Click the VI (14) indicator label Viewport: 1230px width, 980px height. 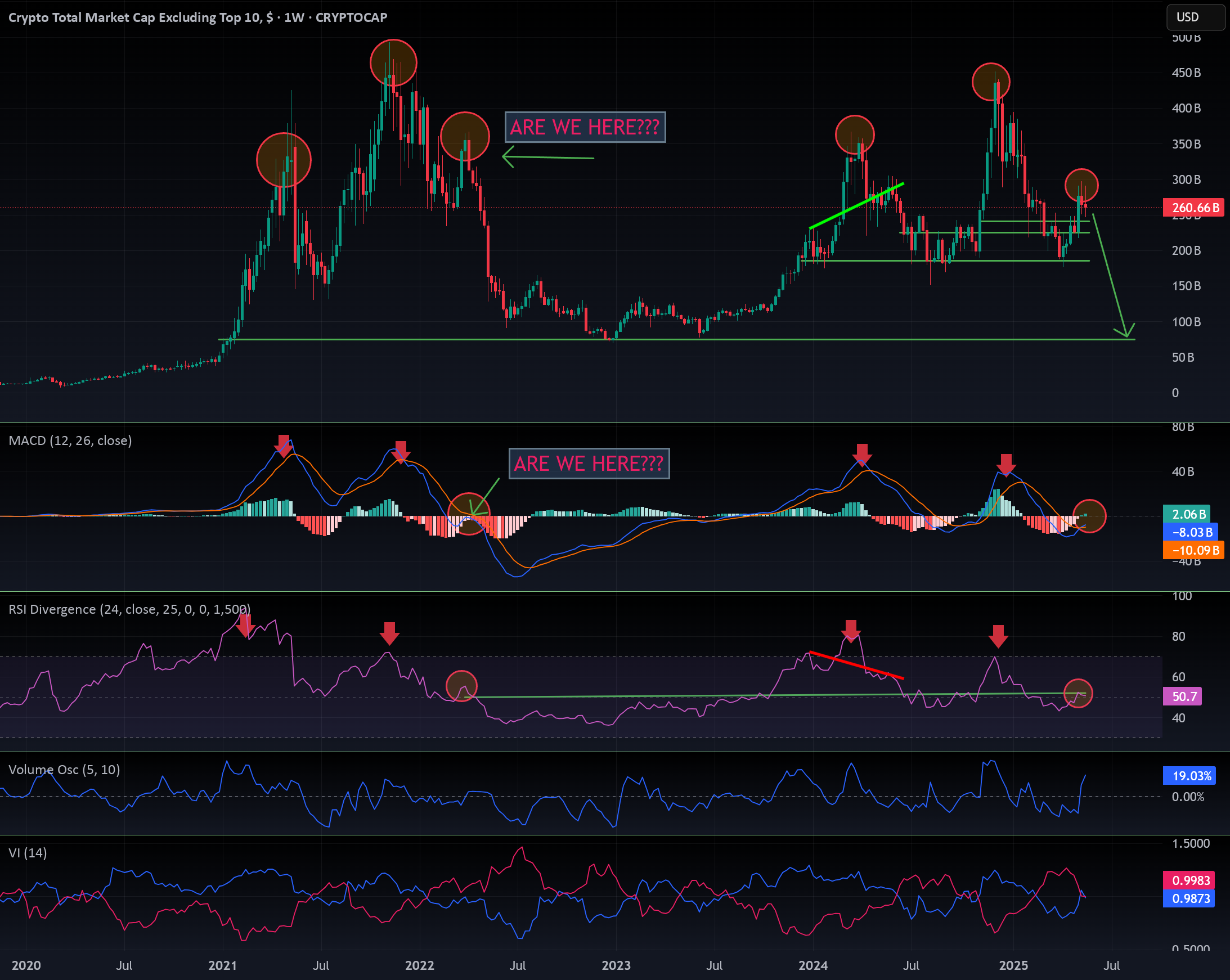28,853
